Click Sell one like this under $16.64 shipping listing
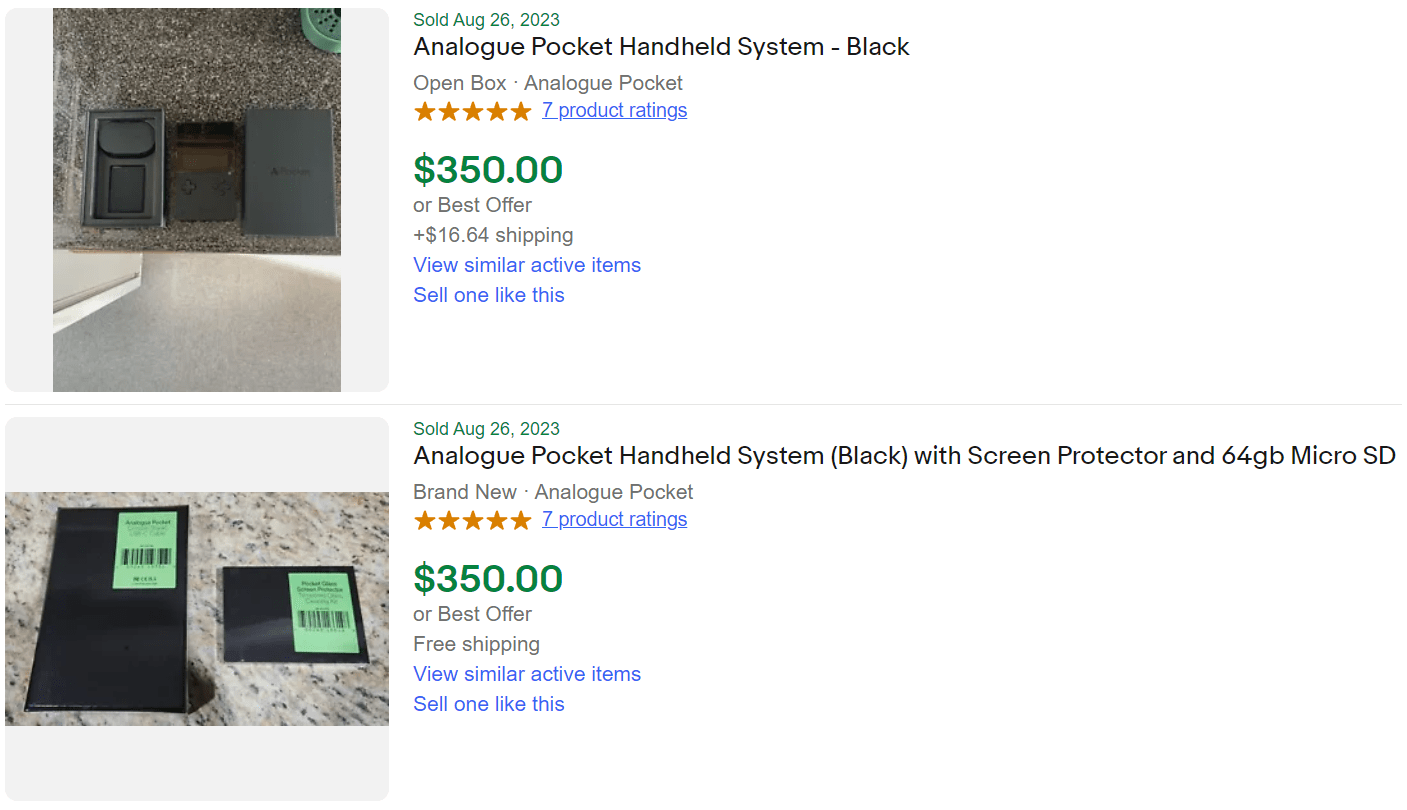This screenshot has width=1407, height=810. pyautogui.click(x=489, y=295)
